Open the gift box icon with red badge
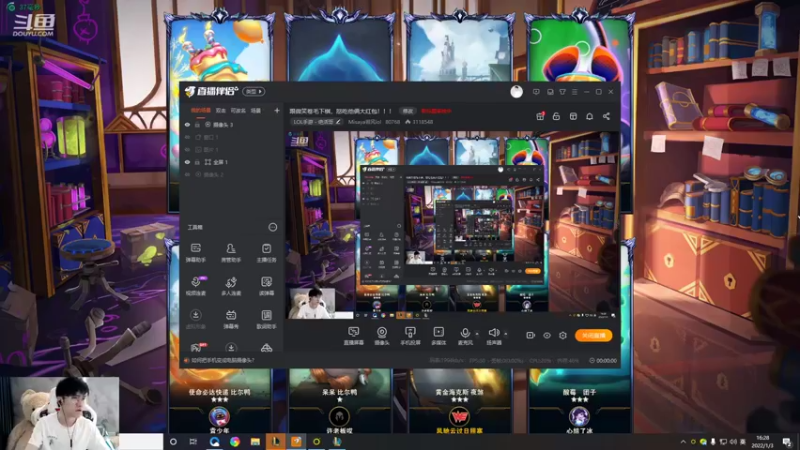 540,116
